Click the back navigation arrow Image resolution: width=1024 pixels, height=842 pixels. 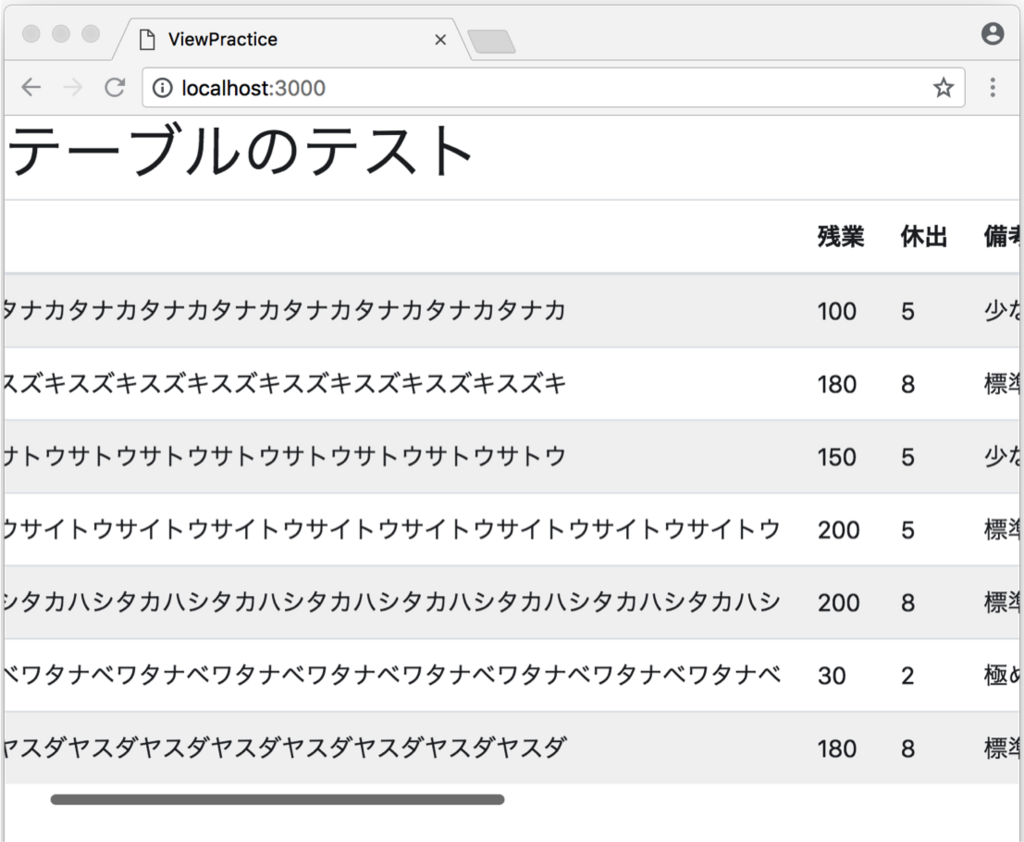(x=30, y=87)
